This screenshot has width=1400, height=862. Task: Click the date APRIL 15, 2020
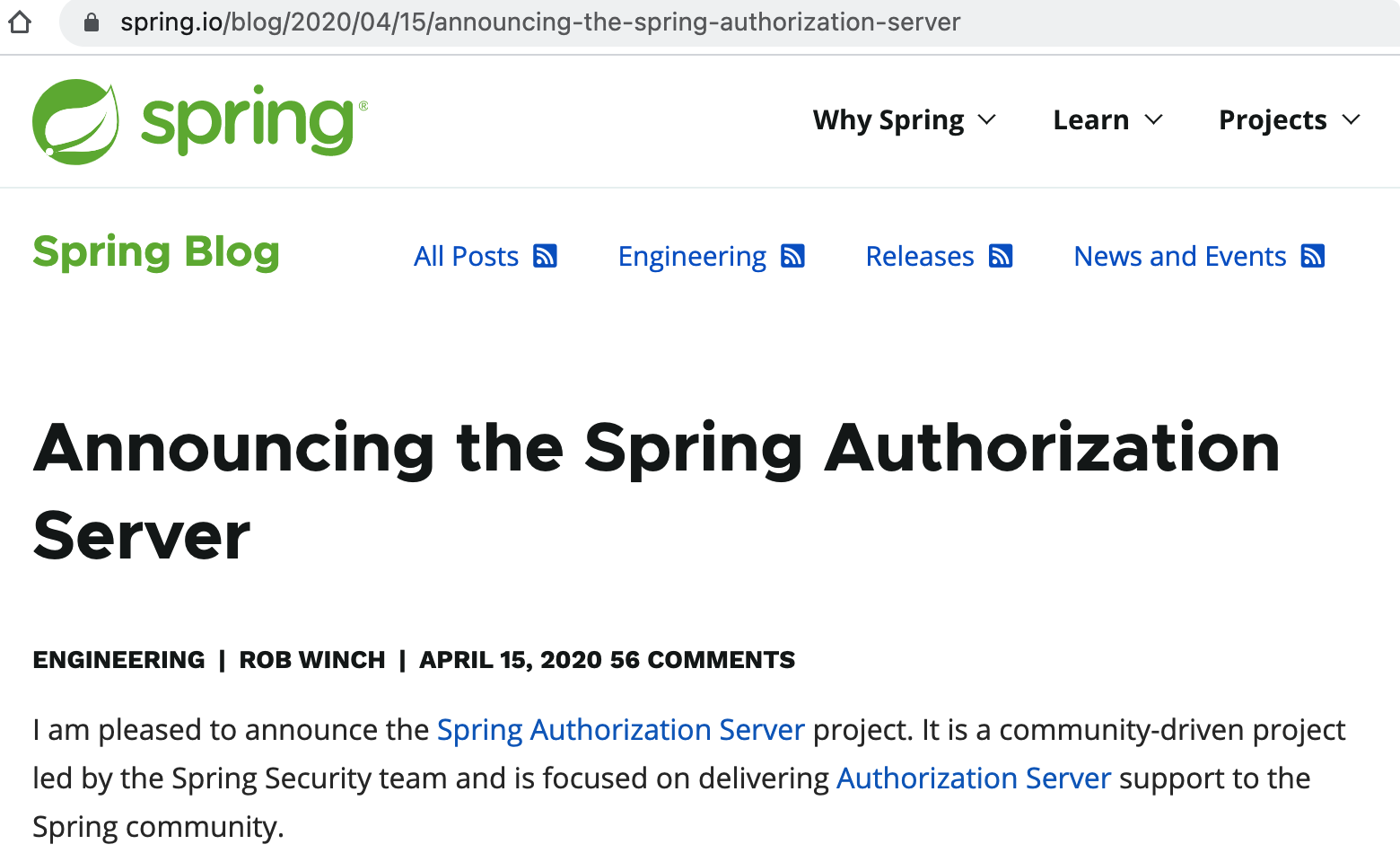pyautogui.click(x=511, y=660)
